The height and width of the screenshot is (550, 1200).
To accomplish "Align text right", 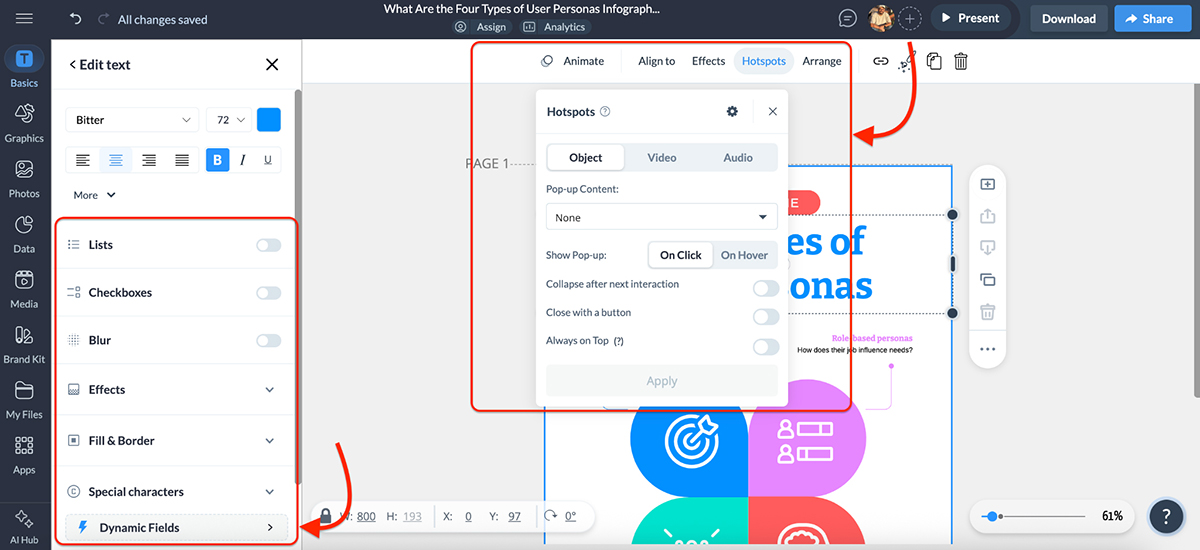I will (x=149, y=160).
